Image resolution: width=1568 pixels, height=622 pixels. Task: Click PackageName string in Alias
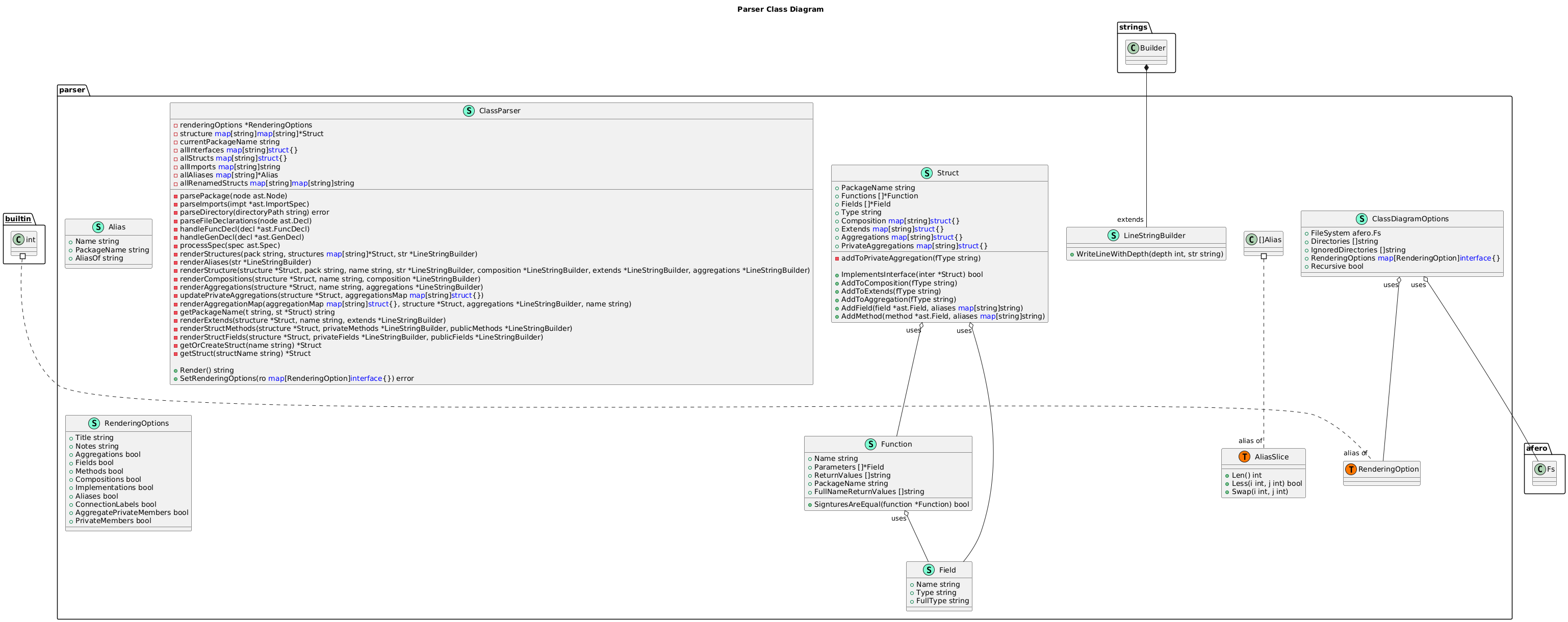(x=108, y=250)
